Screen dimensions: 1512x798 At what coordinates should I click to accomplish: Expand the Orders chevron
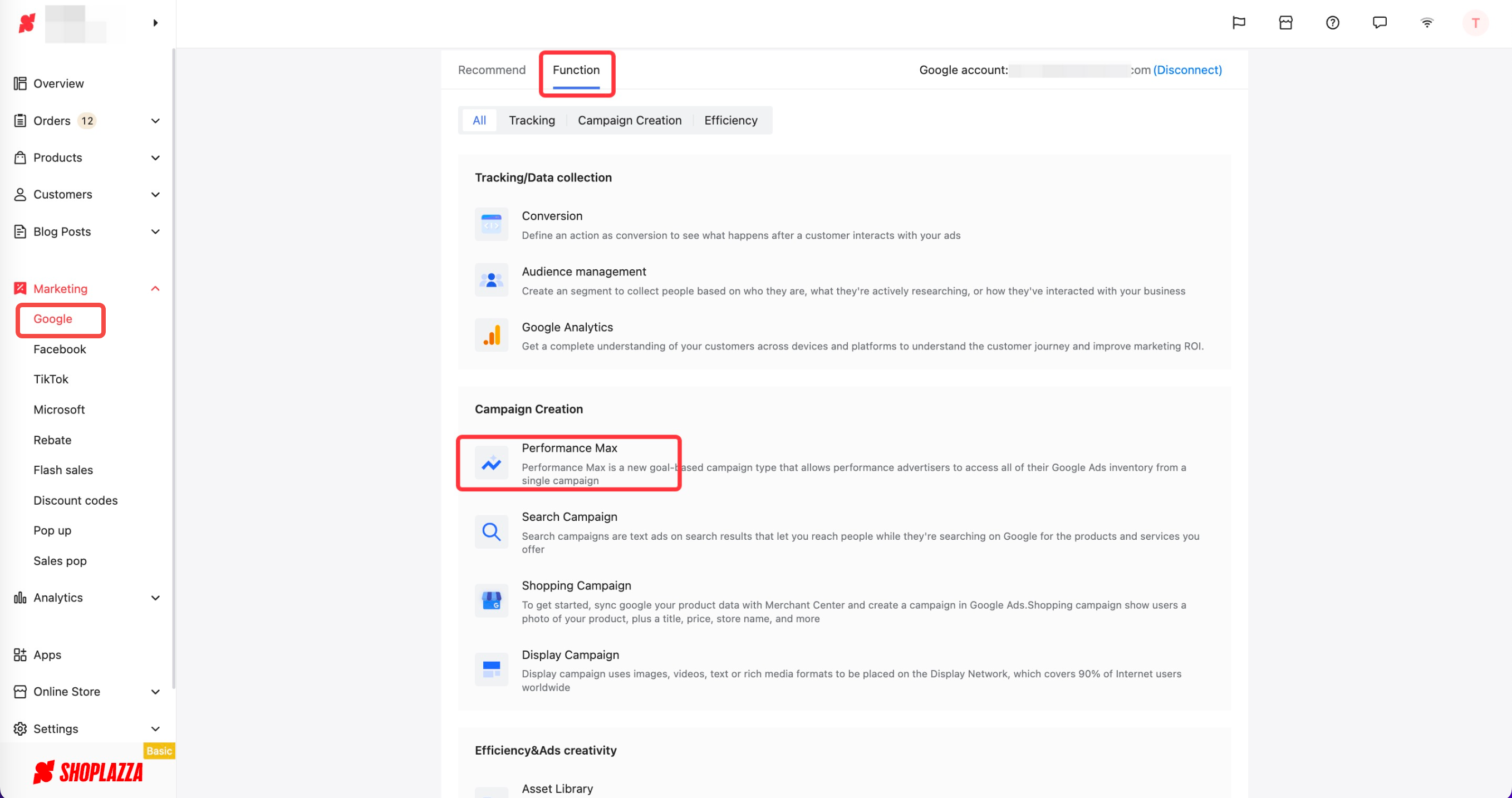click(155, 121)
